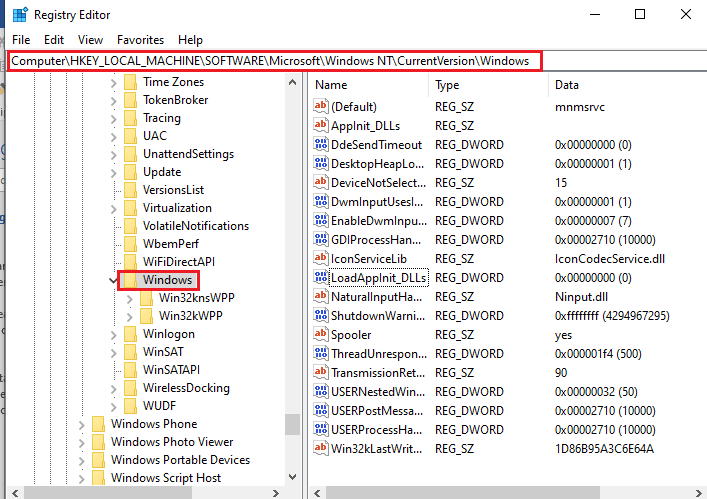The width and height of the screenshot is (707, 499).
Task: Open the Favorites menu
Action: (x=140, y=40)
